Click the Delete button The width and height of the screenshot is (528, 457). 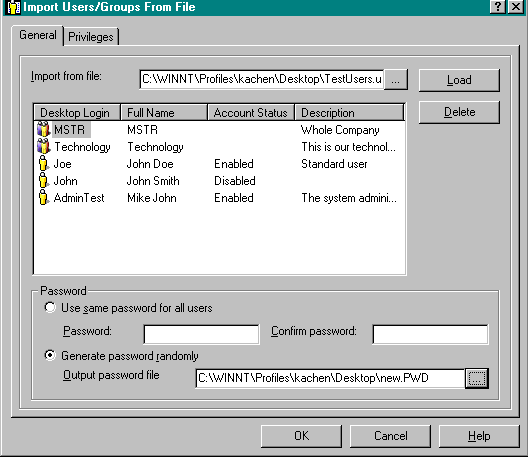459,112
